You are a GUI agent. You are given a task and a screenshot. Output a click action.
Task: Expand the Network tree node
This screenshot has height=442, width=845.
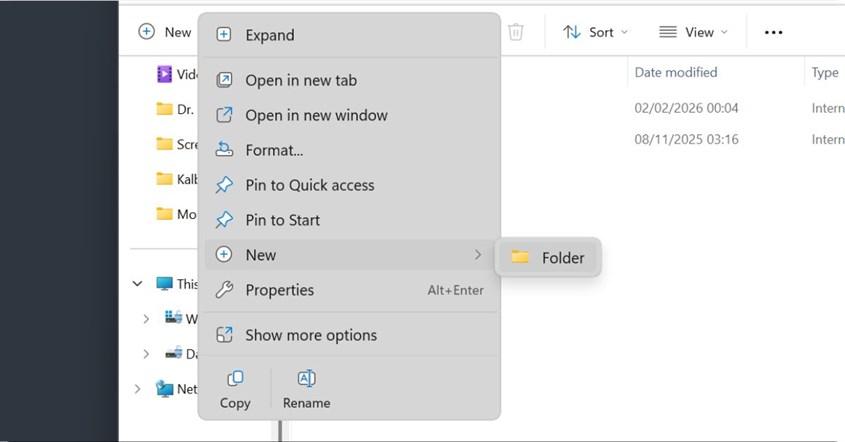(x=138, y=389)
